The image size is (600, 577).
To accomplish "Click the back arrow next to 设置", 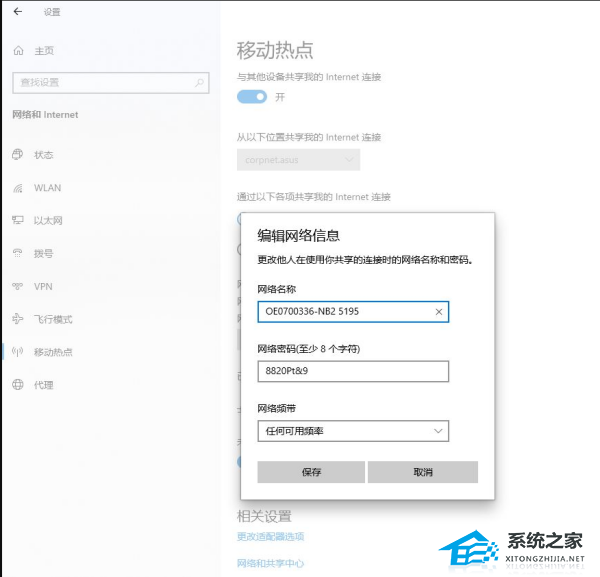I will pyautogui.click(x=17, y=12).
